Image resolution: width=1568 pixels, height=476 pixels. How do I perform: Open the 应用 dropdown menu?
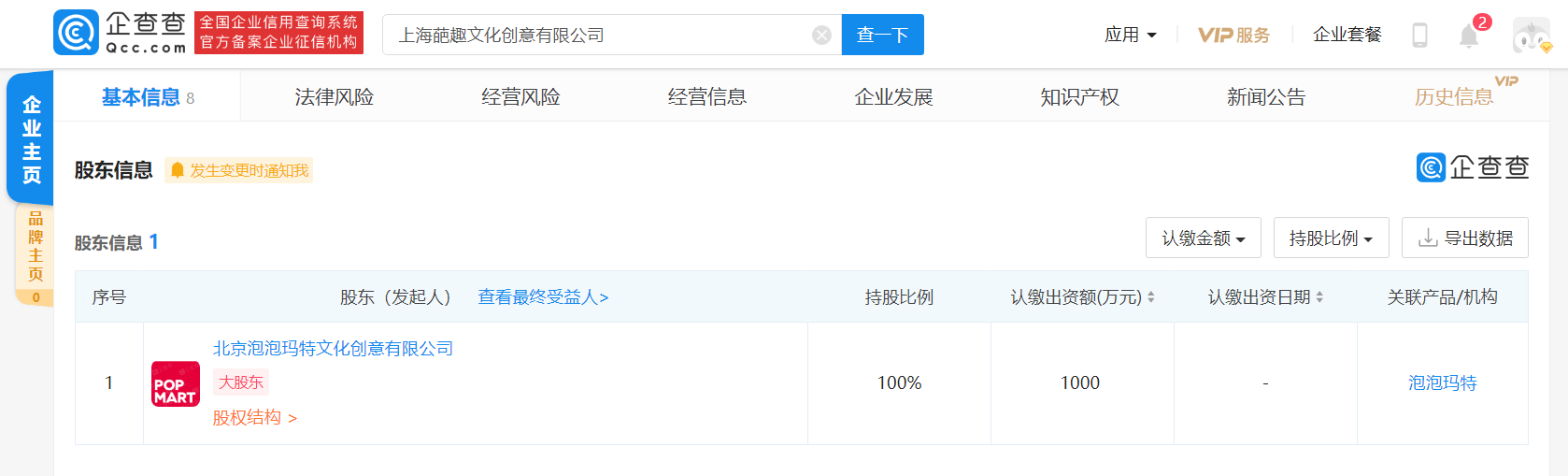point(1131,35)
